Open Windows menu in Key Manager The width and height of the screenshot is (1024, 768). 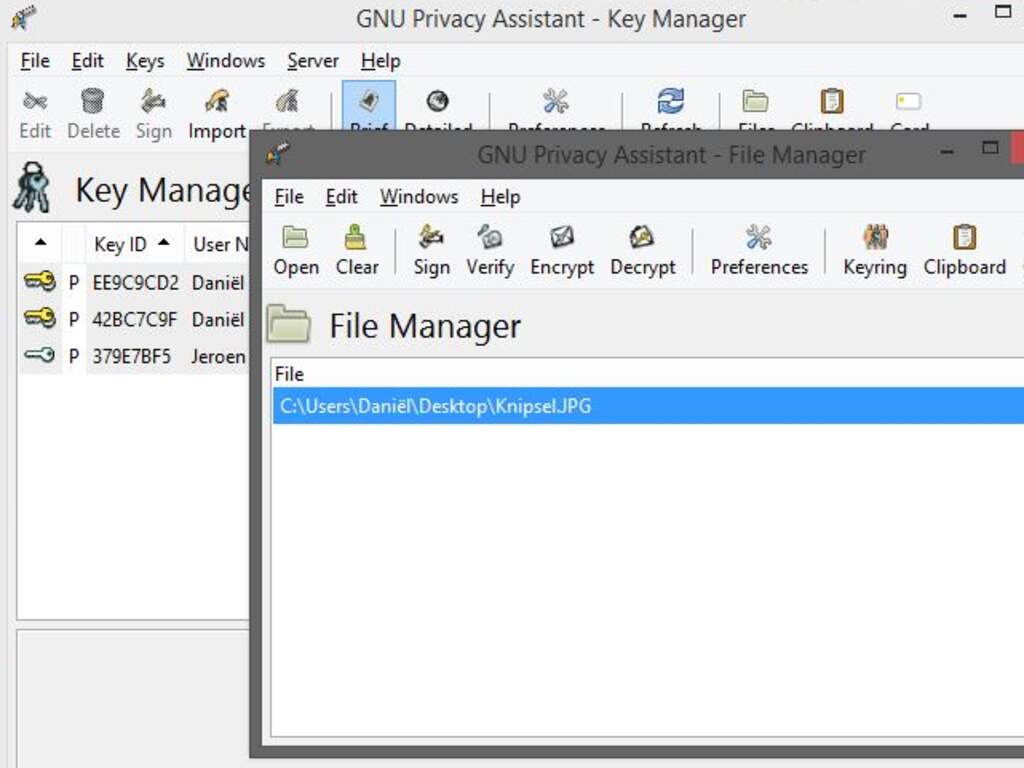pyautogui.click(x=226, y=61)
